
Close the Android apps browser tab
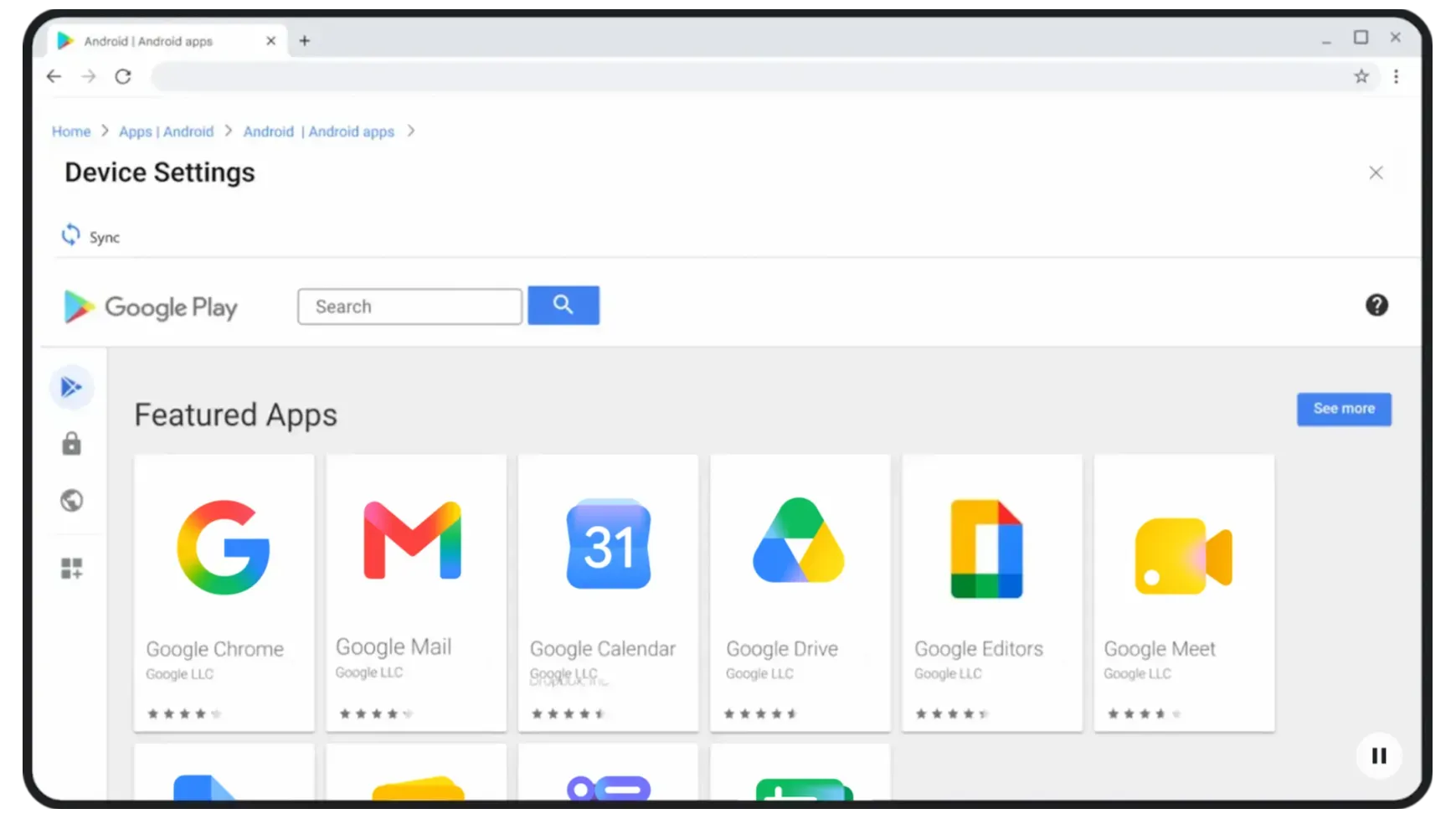(270, 40)
